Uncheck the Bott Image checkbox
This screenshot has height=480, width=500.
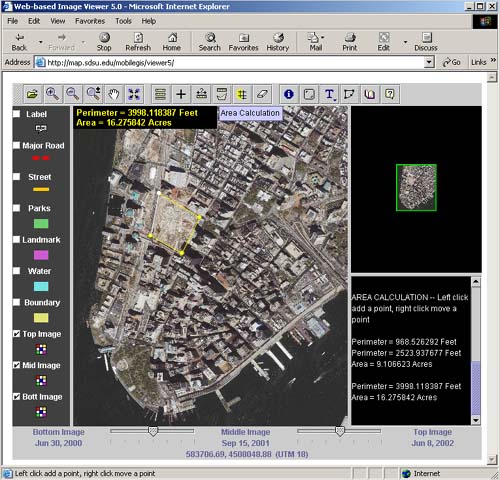(x=16, y=396)
